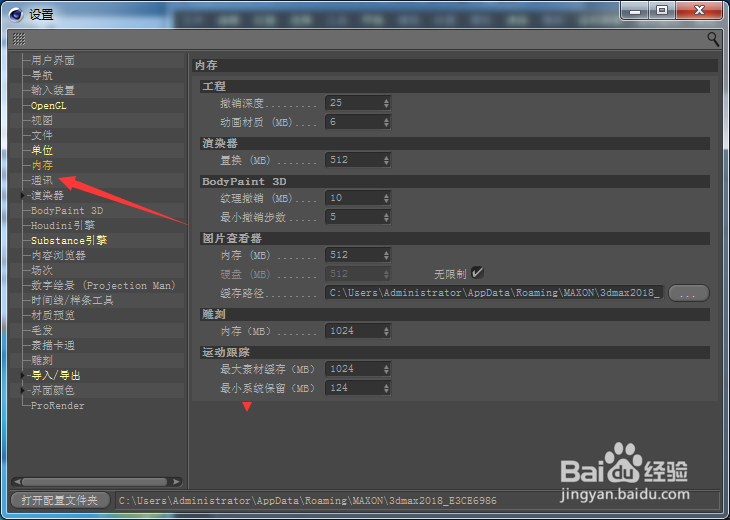
Task: Click the 最大素材缓存 value field
Action: coord(358,369)
